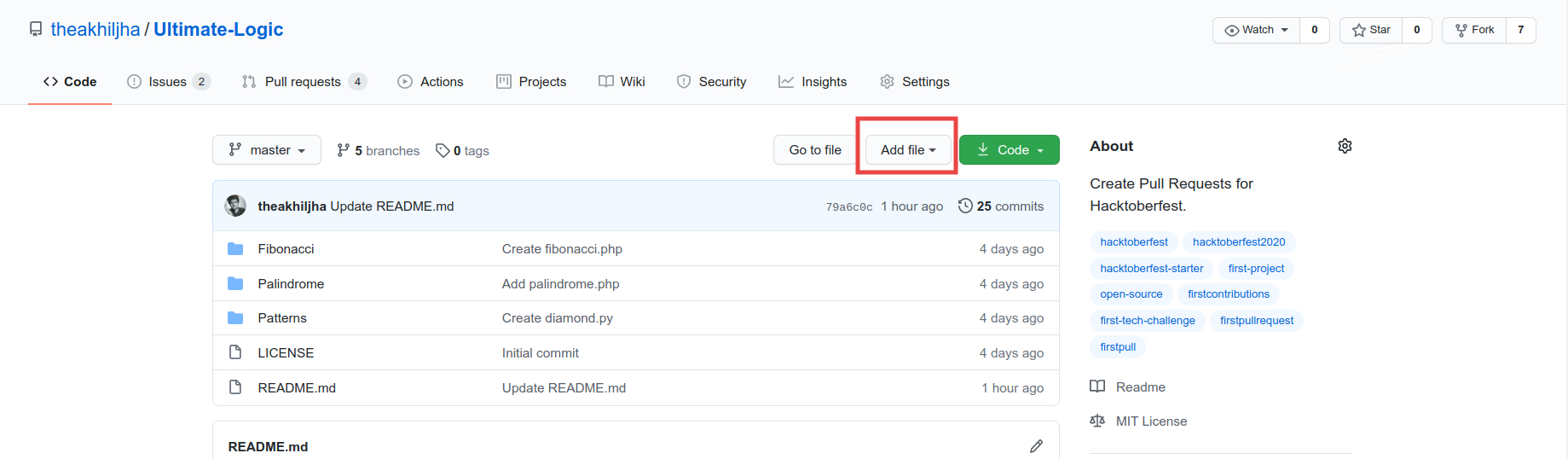Open commit hash 79a6c0c

pos(849,206)
